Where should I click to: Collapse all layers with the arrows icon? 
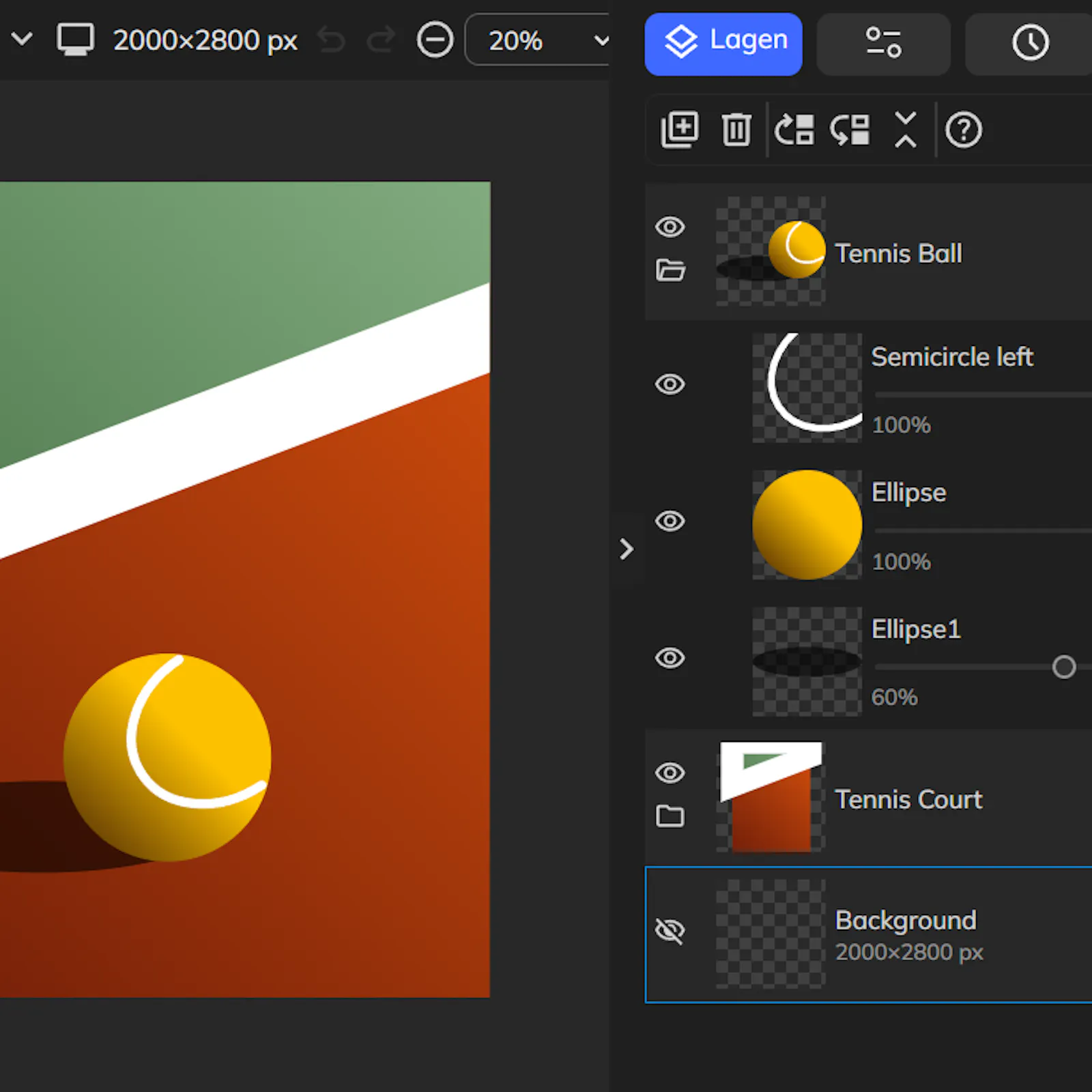(x=906, y=129)
